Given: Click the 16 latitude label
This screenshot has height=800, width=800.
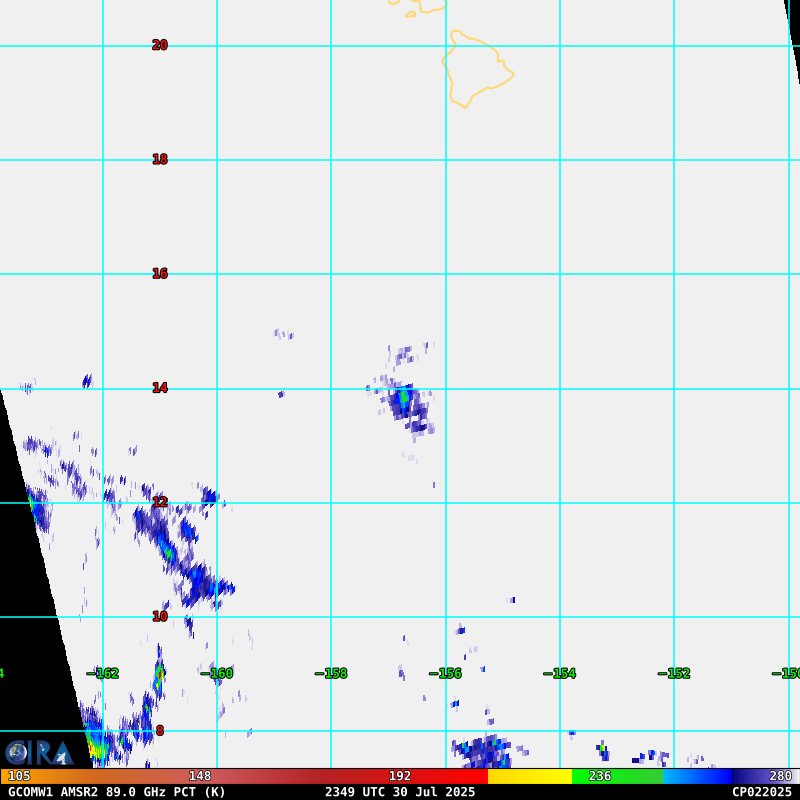Looking at the screenshot, I should pos(160,274).
